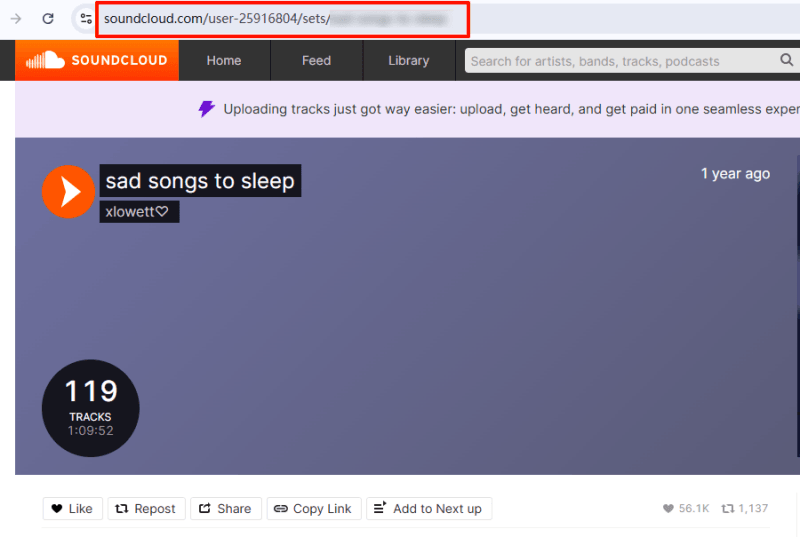The height and width of the screenshot is (537, 800).
Task: Click the search magnifier icon
Action: tap(787, 61)
